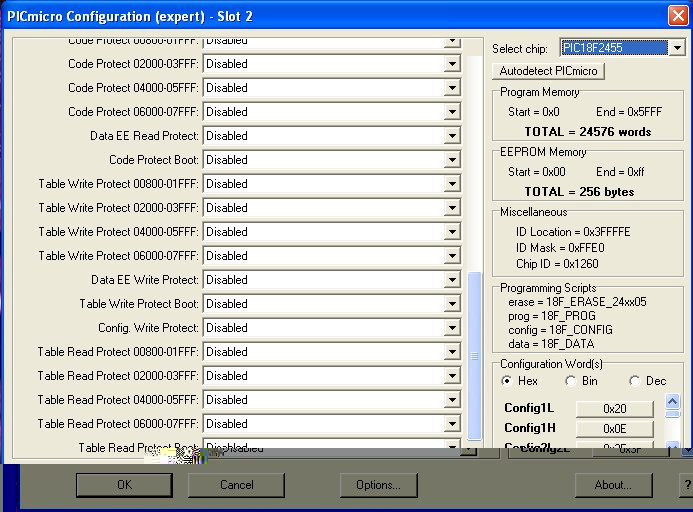Click the 'prog = 18F_PROG' text

click(552, 316)
